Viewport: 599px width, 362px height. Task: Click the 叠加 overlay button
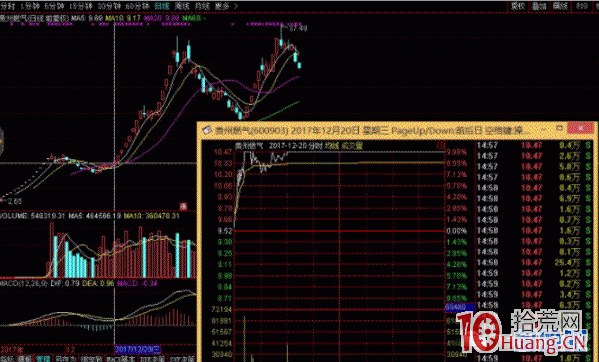coord(539,6)
